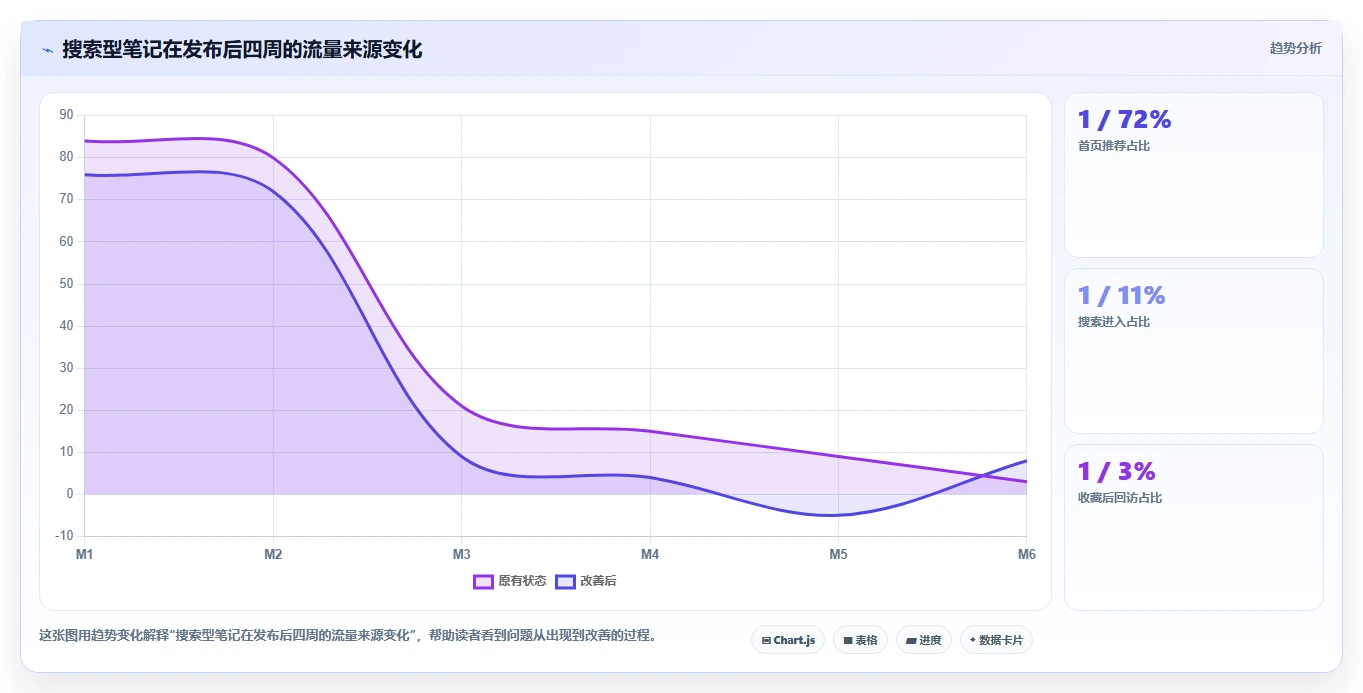Screen dimensions: 1363x693
Task: Click the 表格 tag chip
Action: [x=860, y=640]
